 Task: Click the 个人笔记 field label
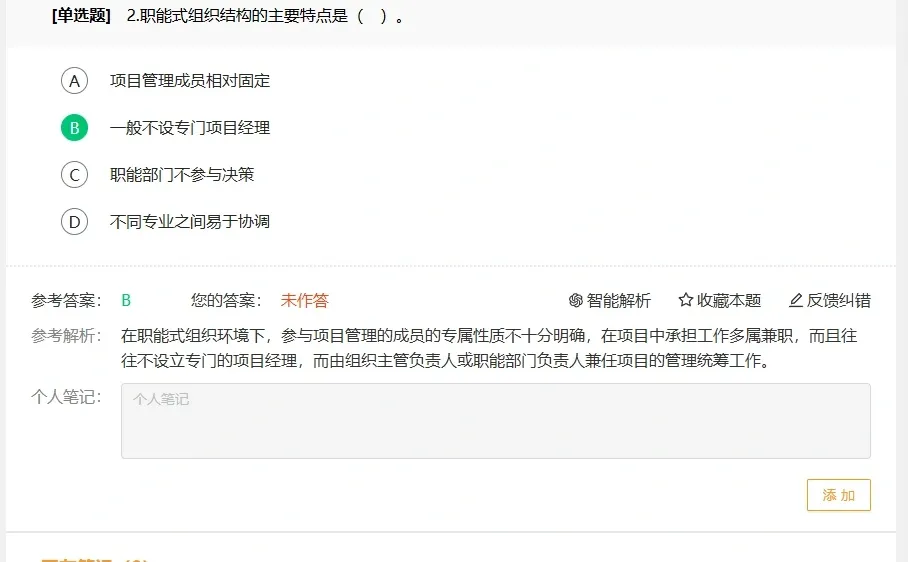[66, 396]
